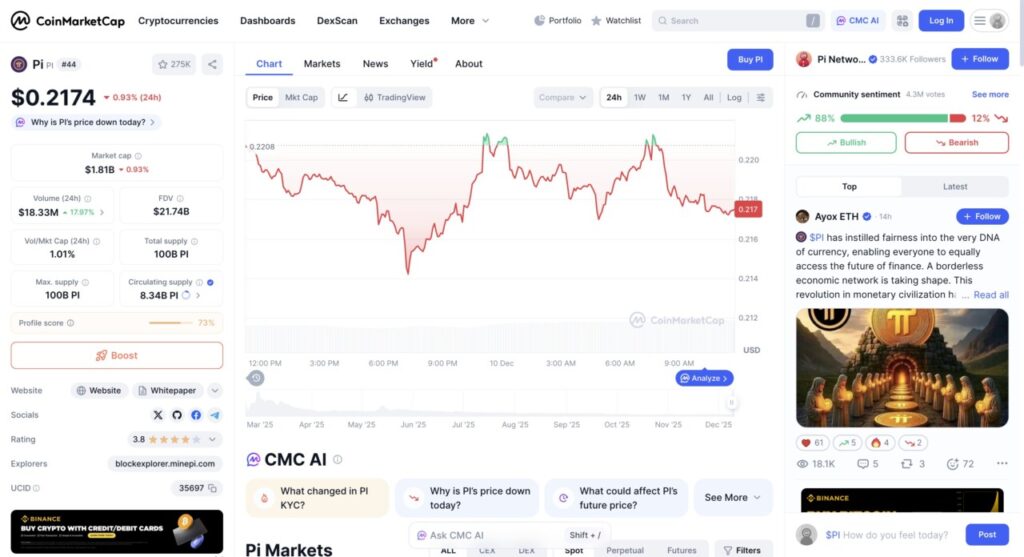Click the star watchlist icon showing 275K

[x=174, y=64]
